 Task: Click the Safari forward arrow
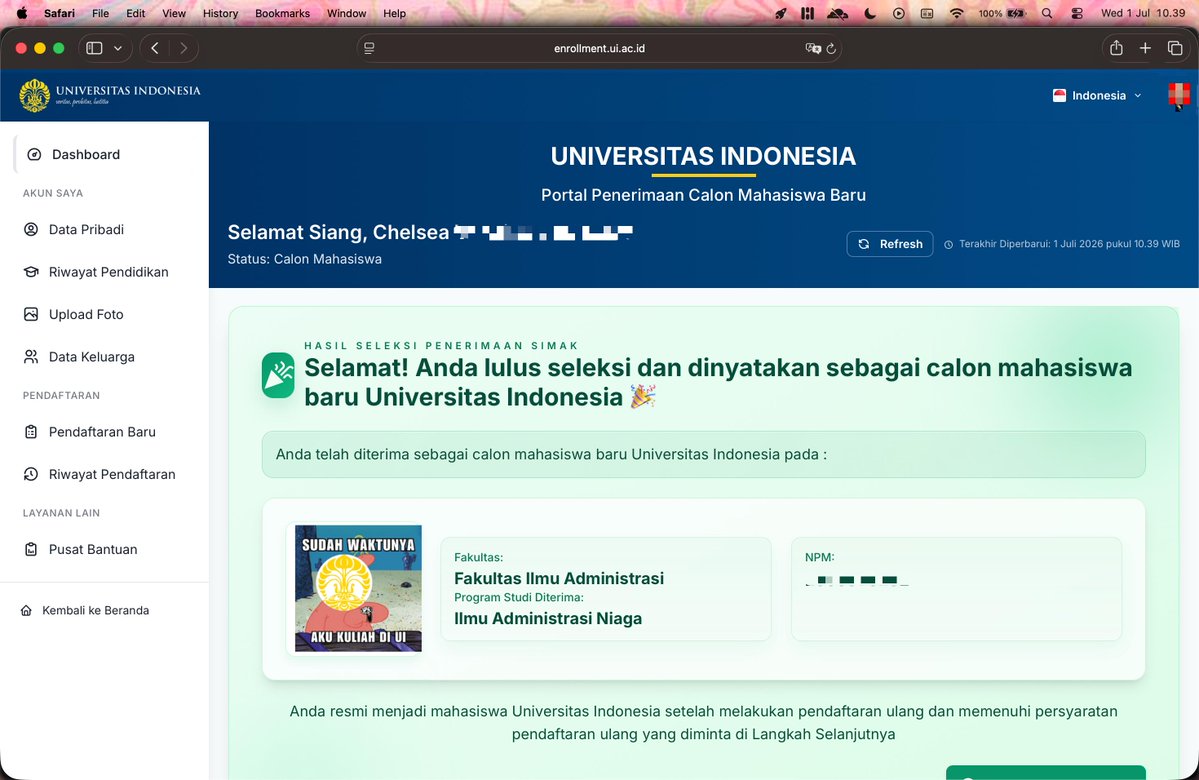(x=184, y=48)
